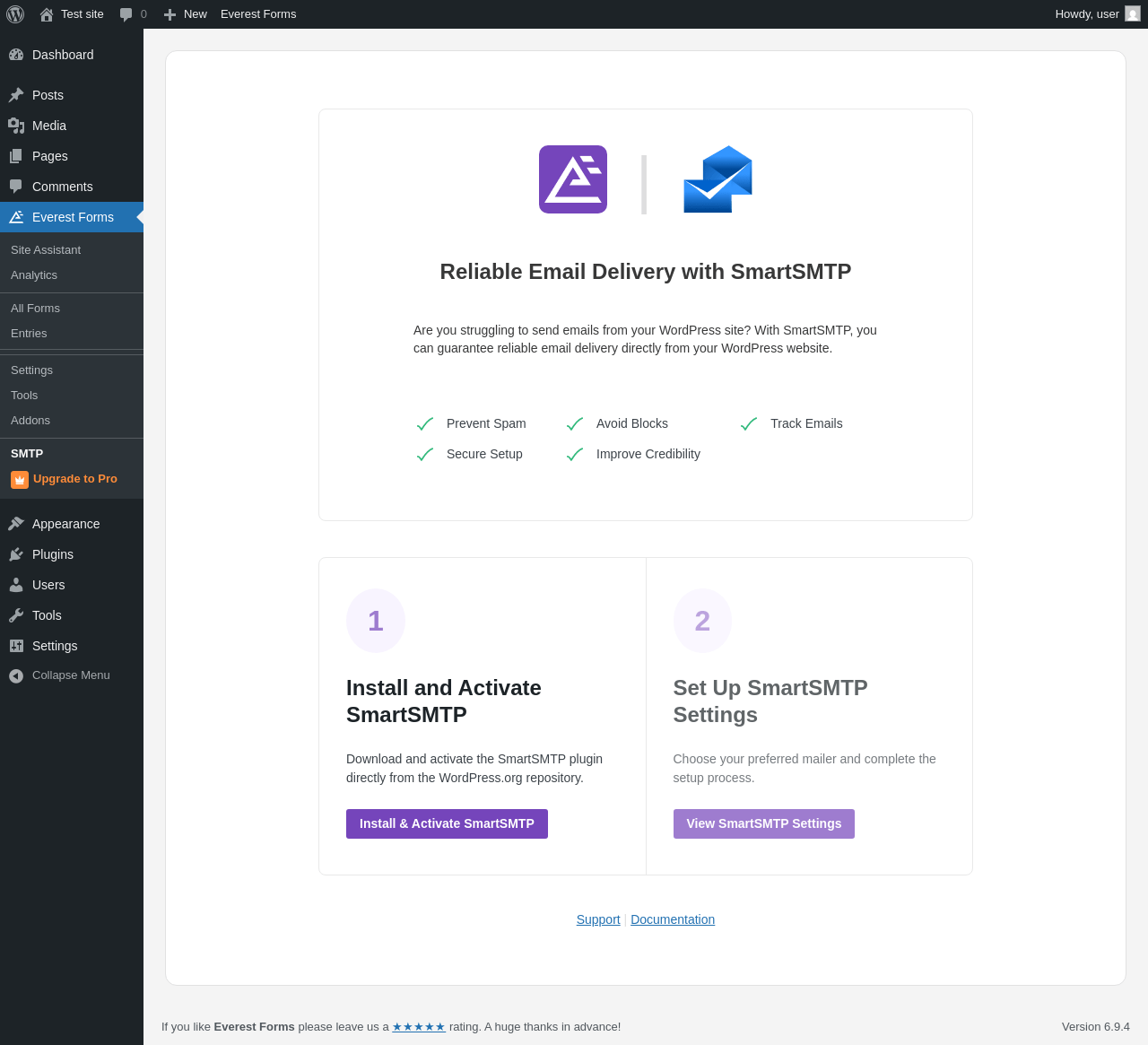Click the Plugins plug icon
Image resolution: width=1148 pixels, height=1045 pixels.
16,554
